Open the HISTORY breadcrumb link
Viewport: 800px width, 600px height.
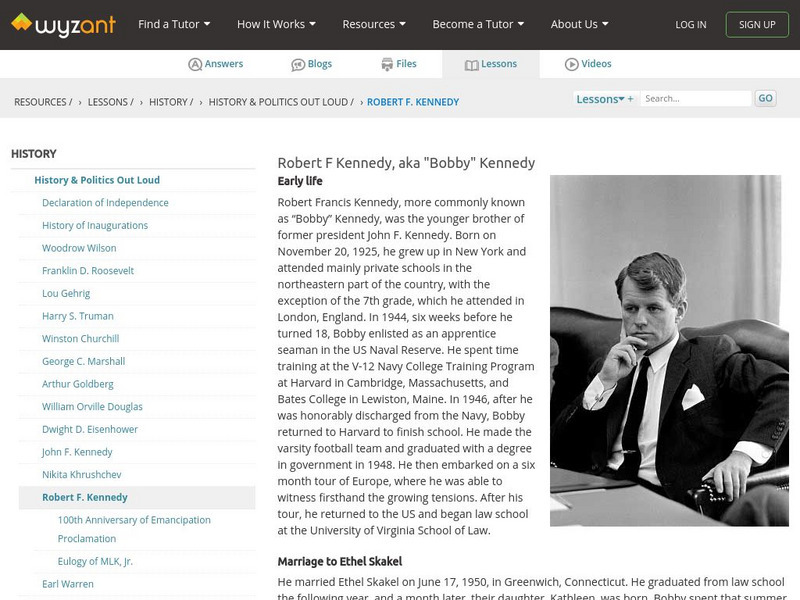coord(167,101)
